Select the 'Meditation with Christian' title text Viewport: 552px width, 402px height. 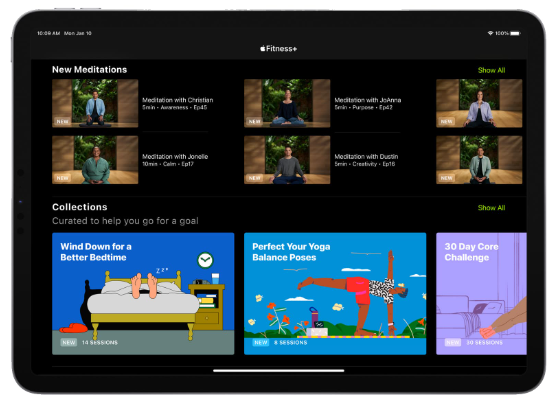coord(178,100)
